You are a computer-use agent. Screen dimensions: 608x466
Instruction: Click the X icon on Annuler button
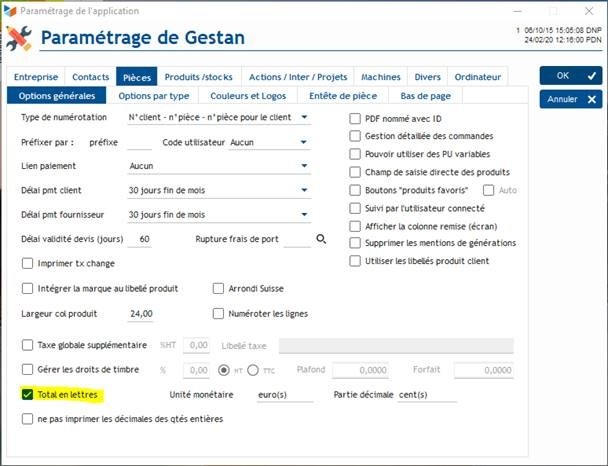coord(591,100)
